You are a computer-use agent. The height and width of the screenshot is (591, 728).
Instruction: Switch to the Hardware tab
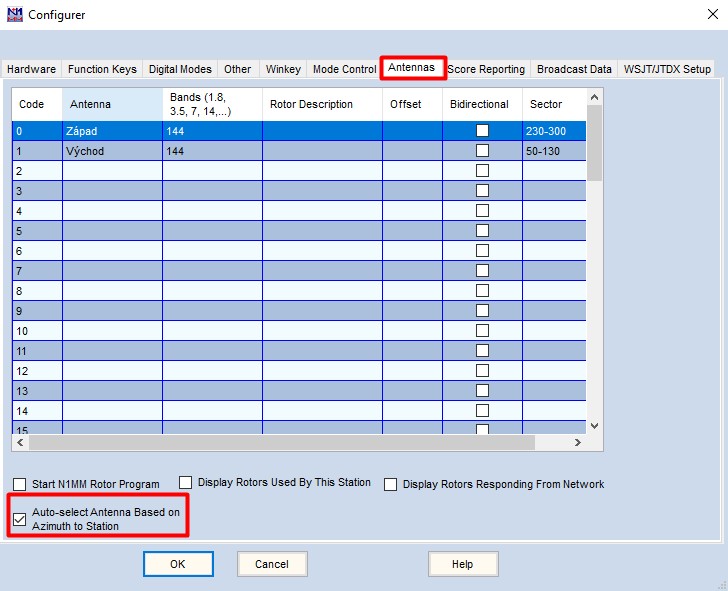click(31, 69)
